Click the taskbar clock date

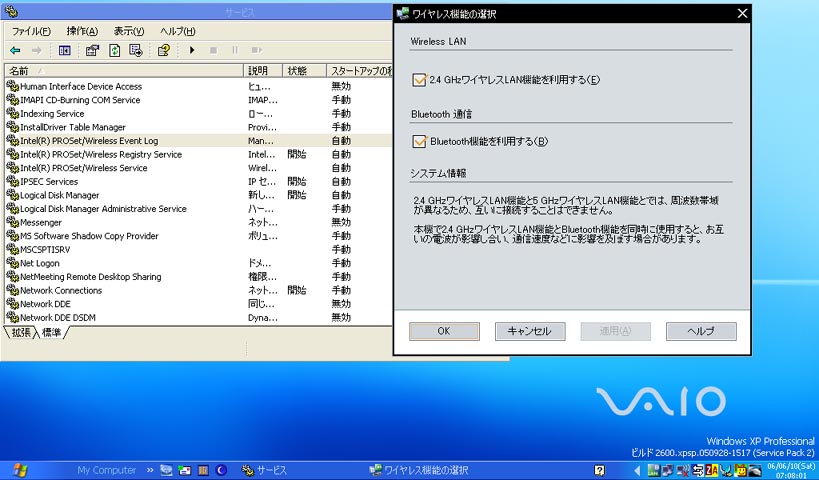pos(790,466)
